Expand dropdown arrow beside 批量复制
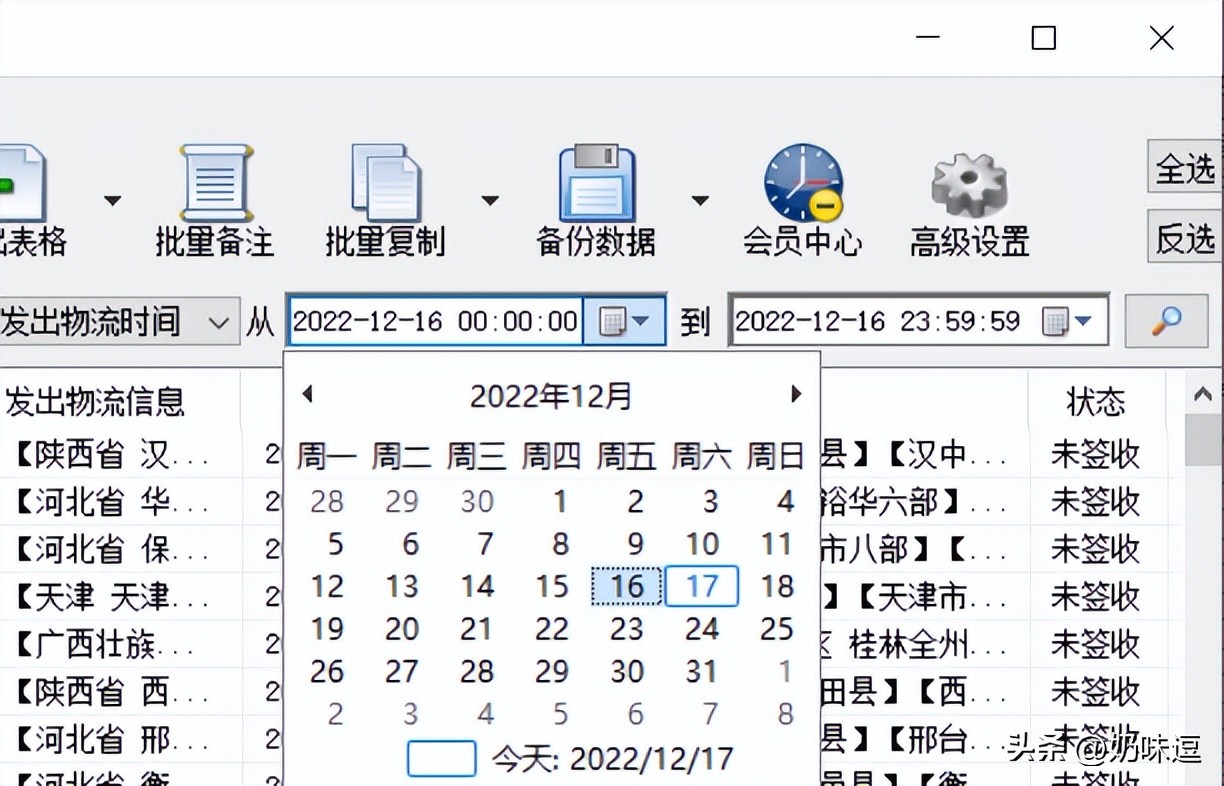1224x786 pixels. pyautogui.click(x=490, y=200)
